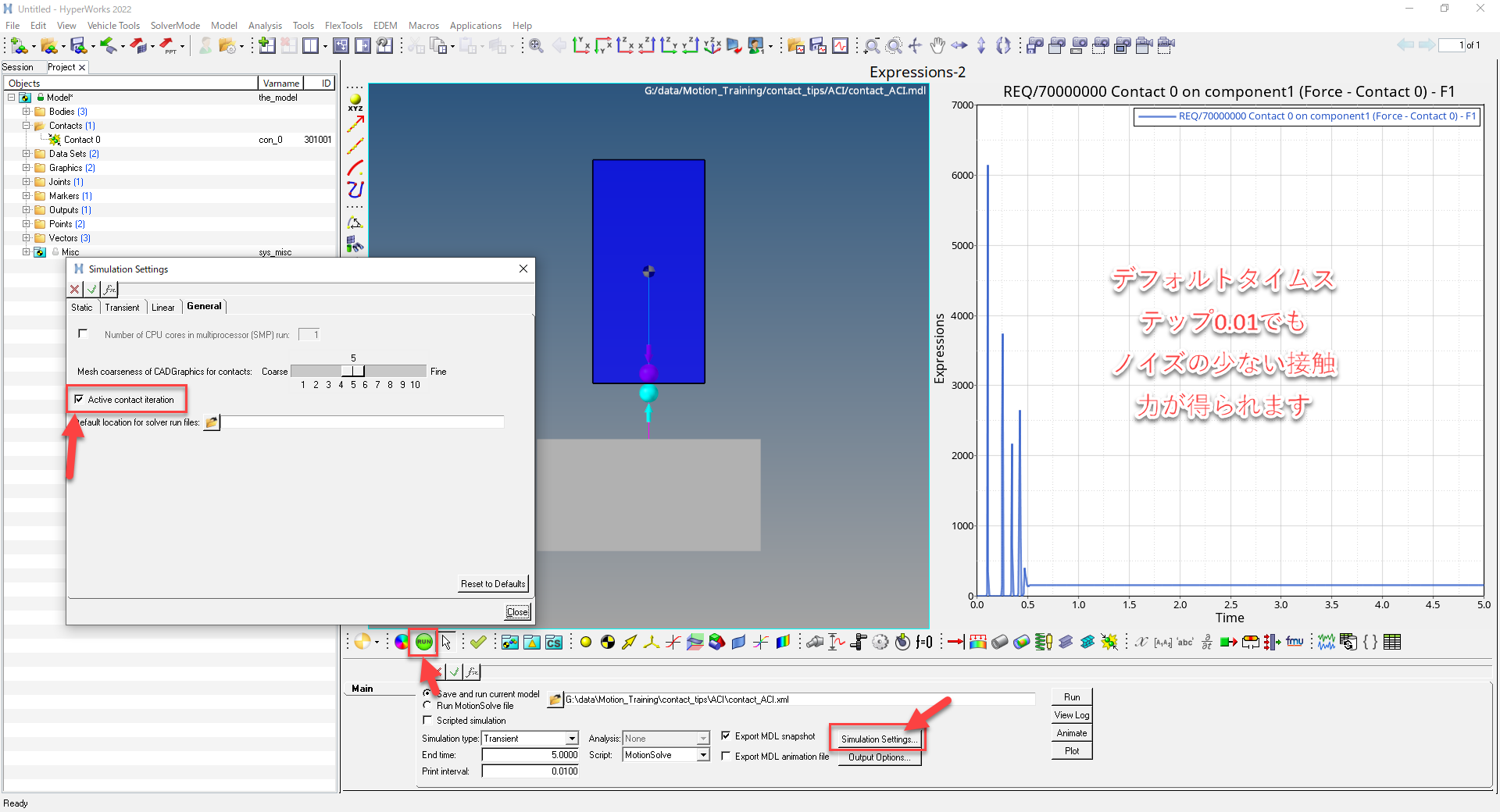The width and height of the screenshot is (1500, 812).
Task: Switch to the Linear tab
Action: tap(163, 308)
